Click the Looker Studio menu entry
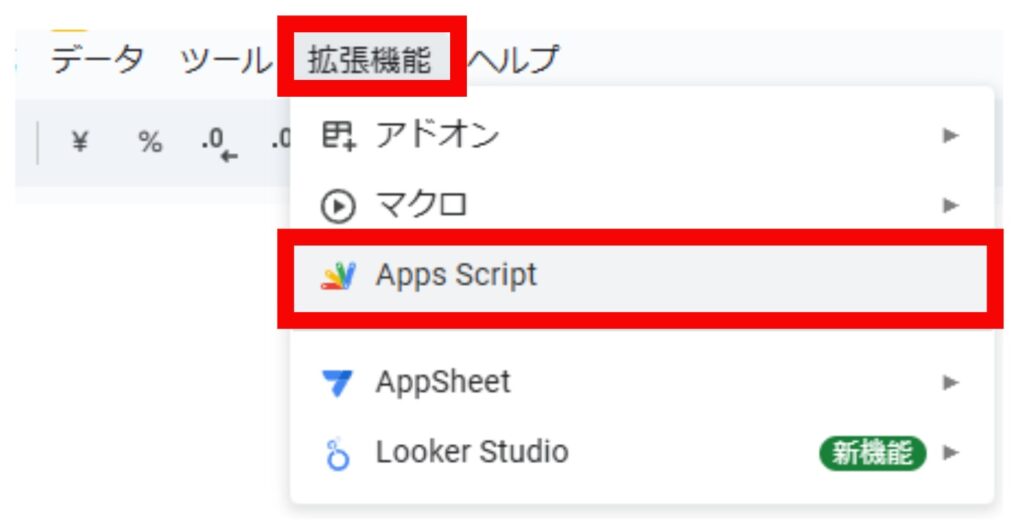 click(x=640, y=452)
